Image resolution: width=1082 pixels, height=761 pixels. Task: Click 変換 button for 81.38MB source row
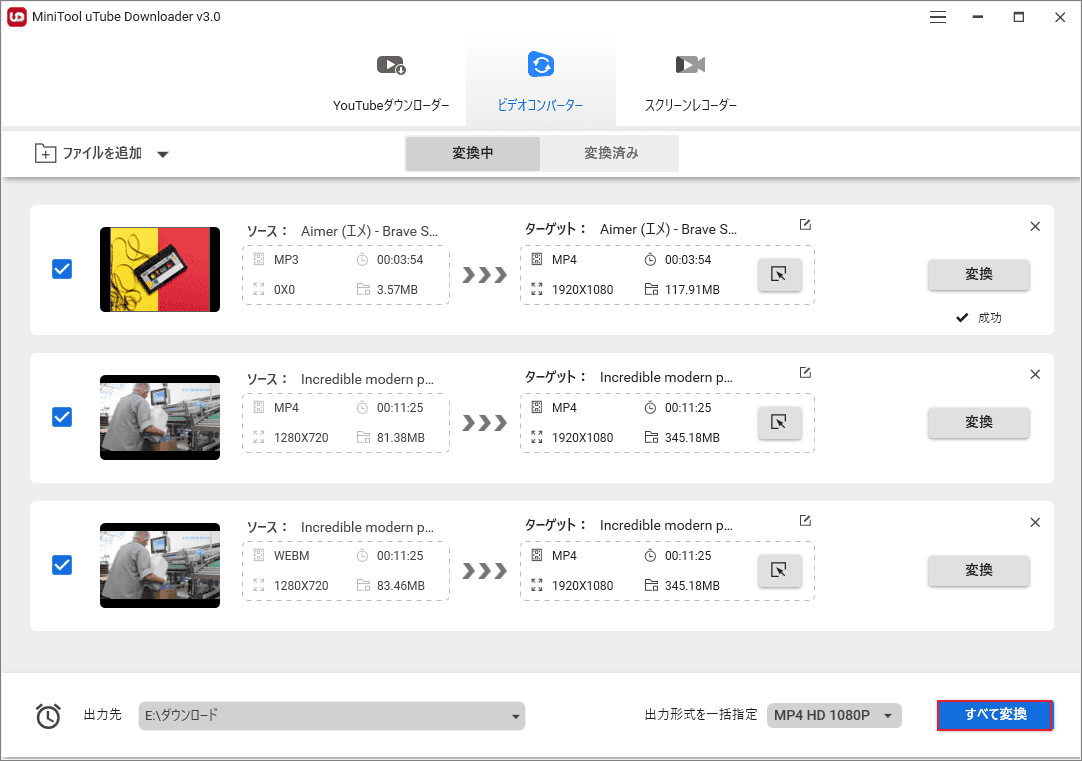tap(978, 422)
